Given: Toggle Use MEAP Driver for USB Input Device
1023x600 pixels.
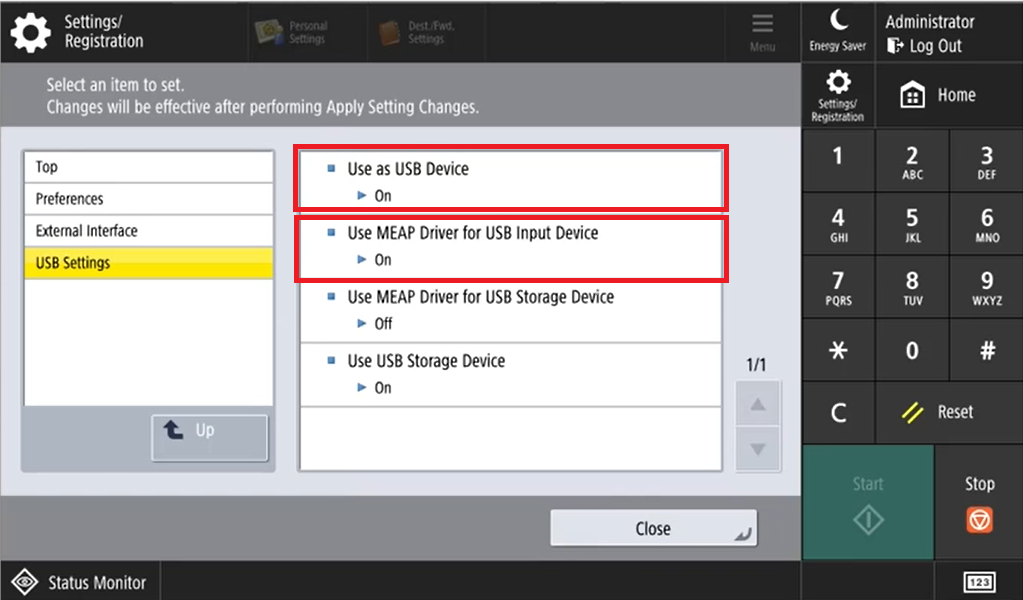Looking at the screenshot, I should [x=510, y=245].
